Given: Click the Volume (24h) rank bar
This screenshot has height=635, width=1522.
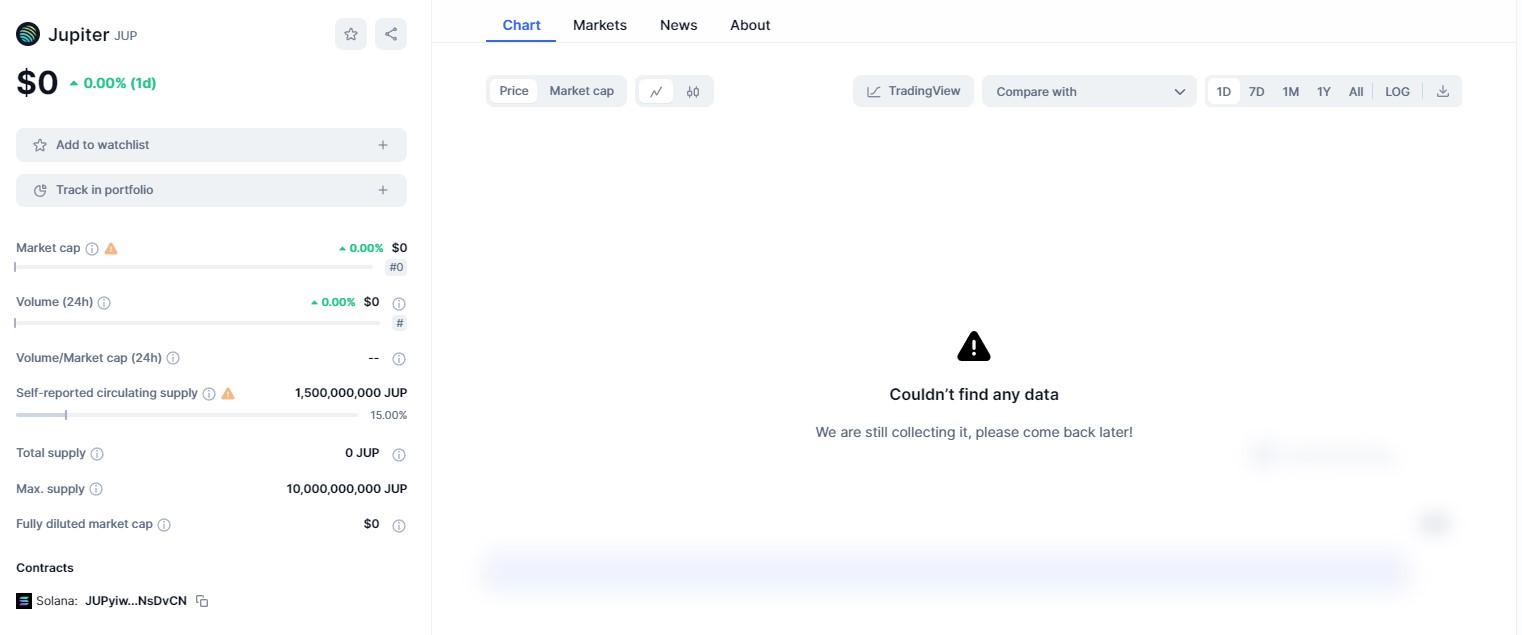Looking at the screenshot, I should coord(197,323).
